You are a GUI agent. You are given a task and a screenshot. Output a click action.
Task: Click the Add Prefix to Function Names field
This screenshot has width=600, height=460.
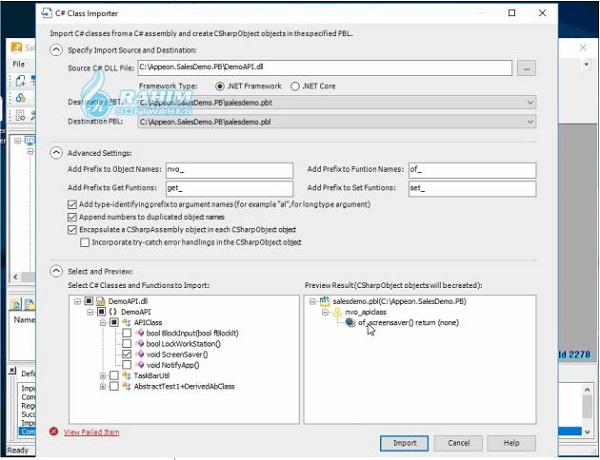[x=472, y=170]
